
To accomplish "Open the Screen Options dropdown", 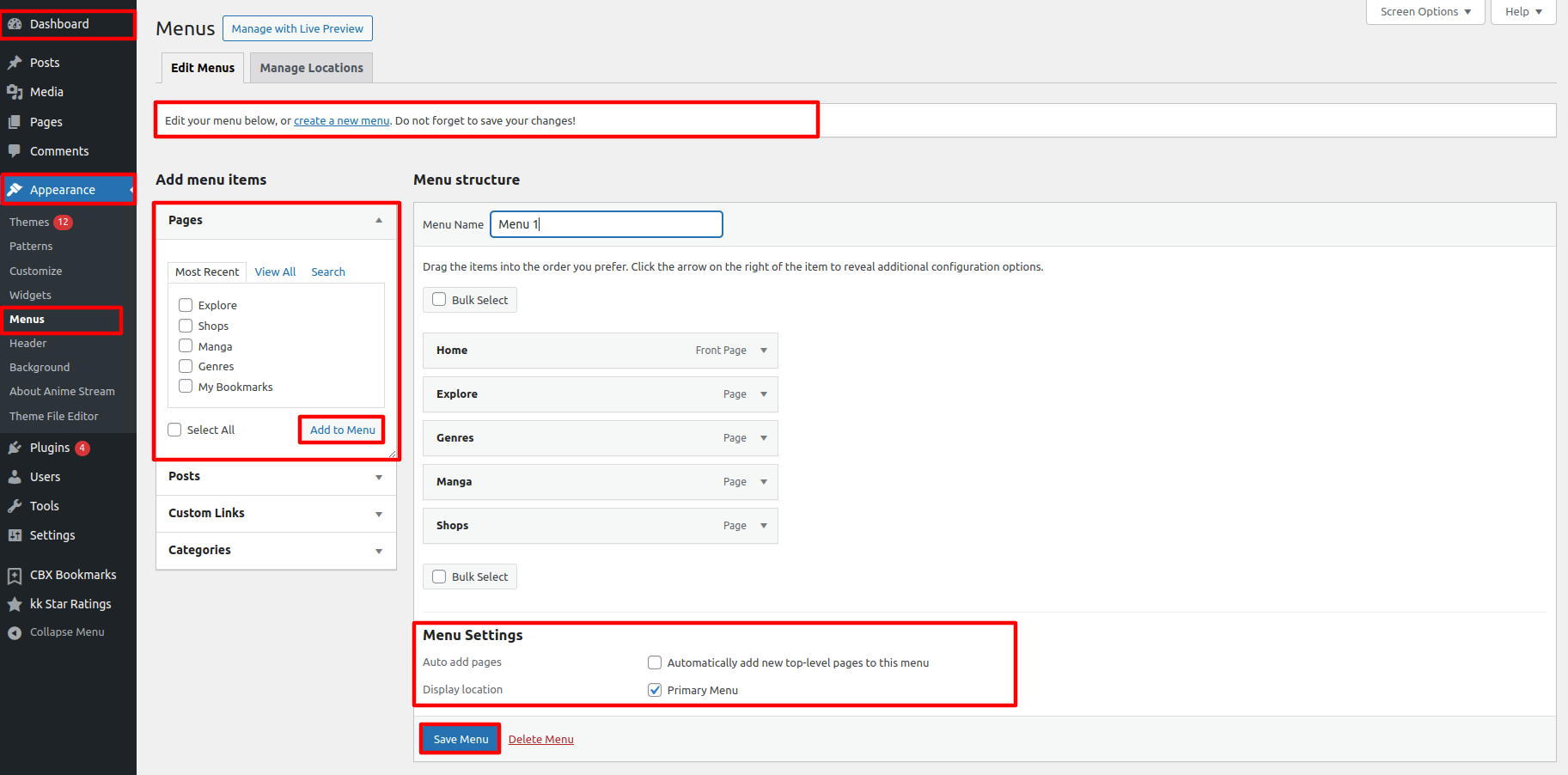I will (x=1425, y=12).
